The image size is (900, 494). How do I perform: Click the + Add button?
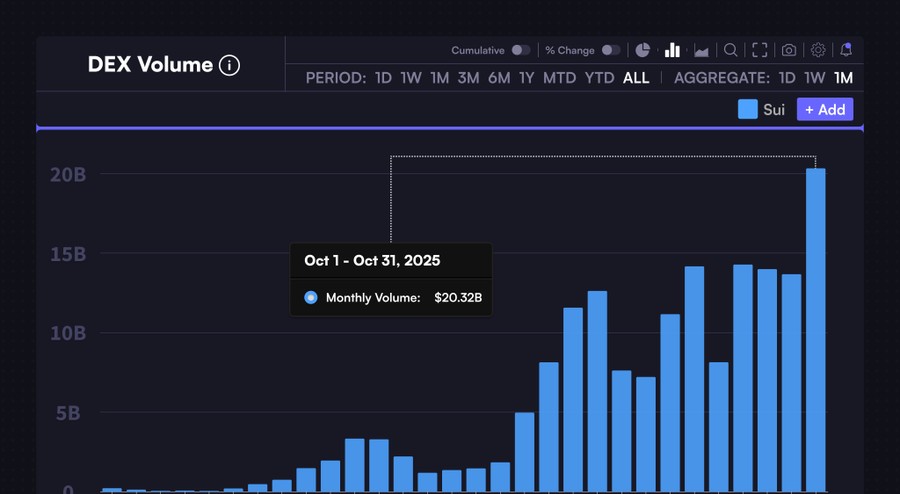(825, 109)
